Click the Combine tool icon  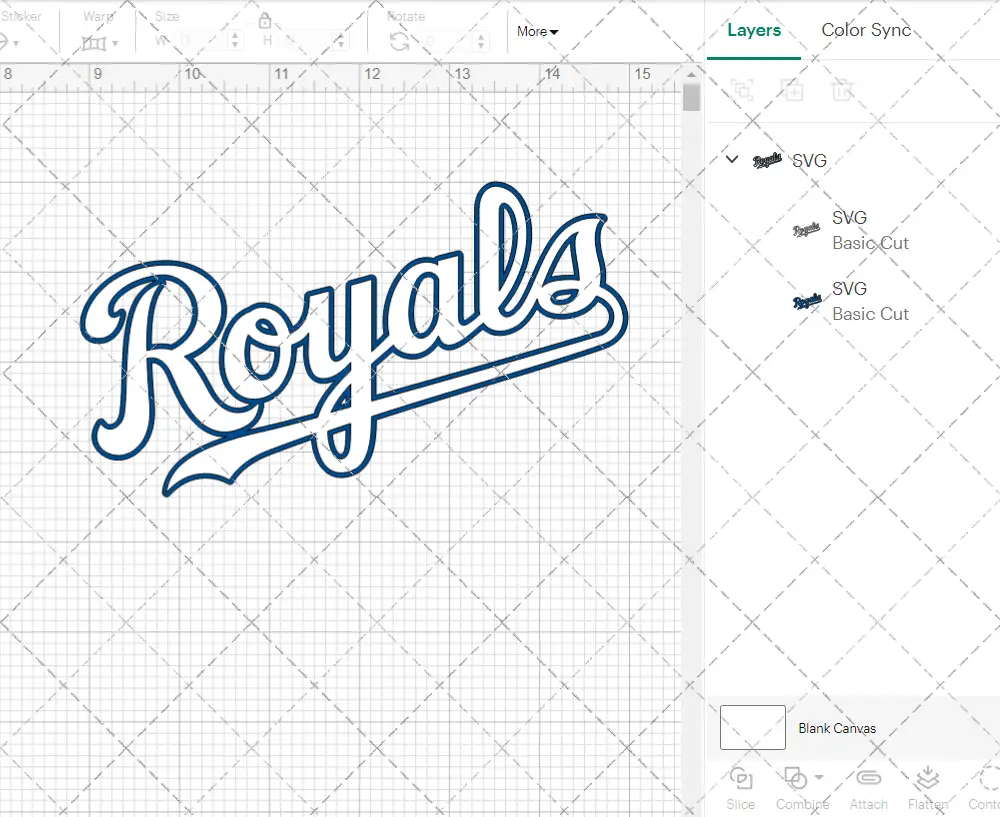coord(795,778)
